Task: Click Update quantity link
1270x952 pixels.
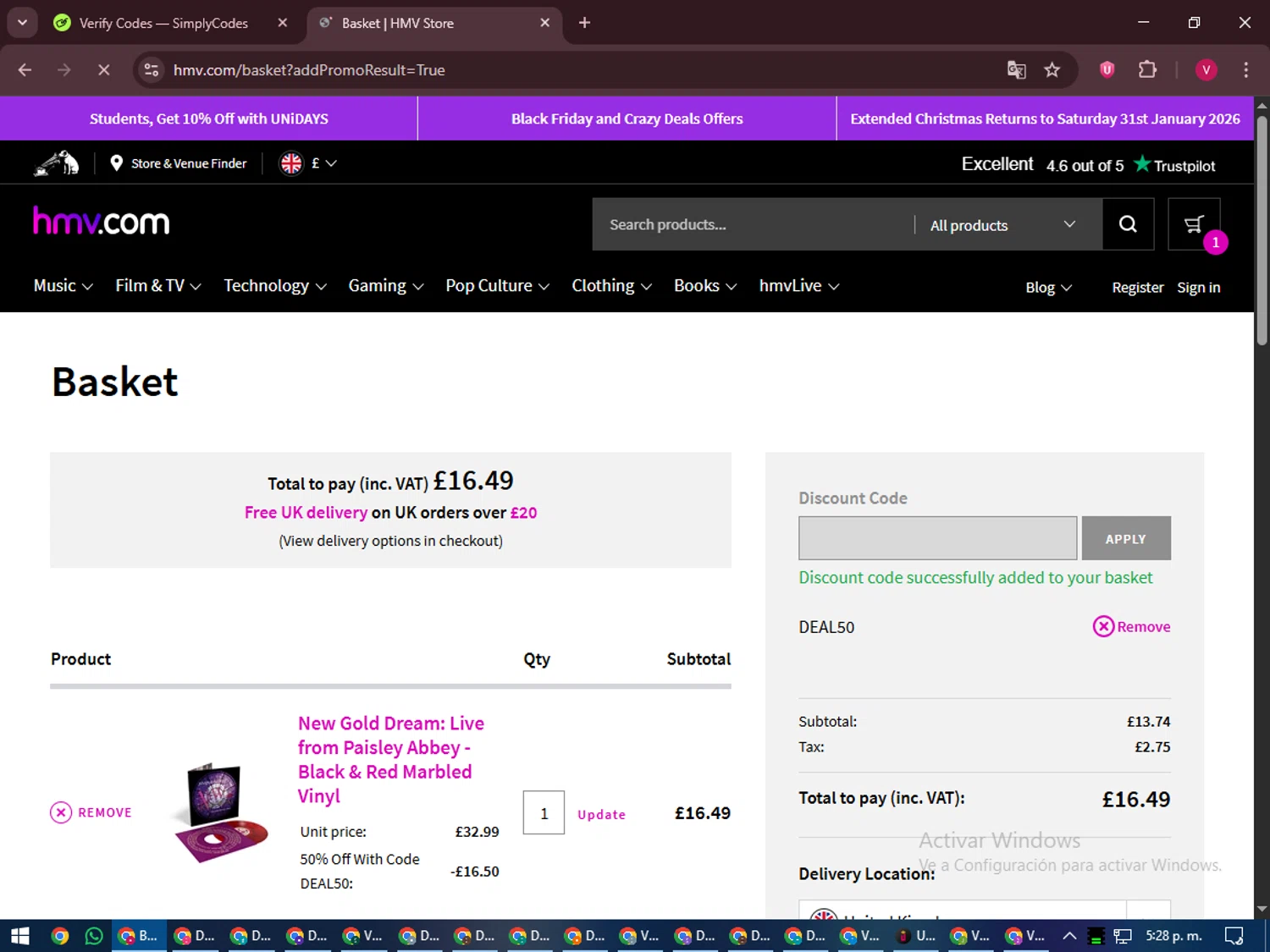Action: (601, 814)
